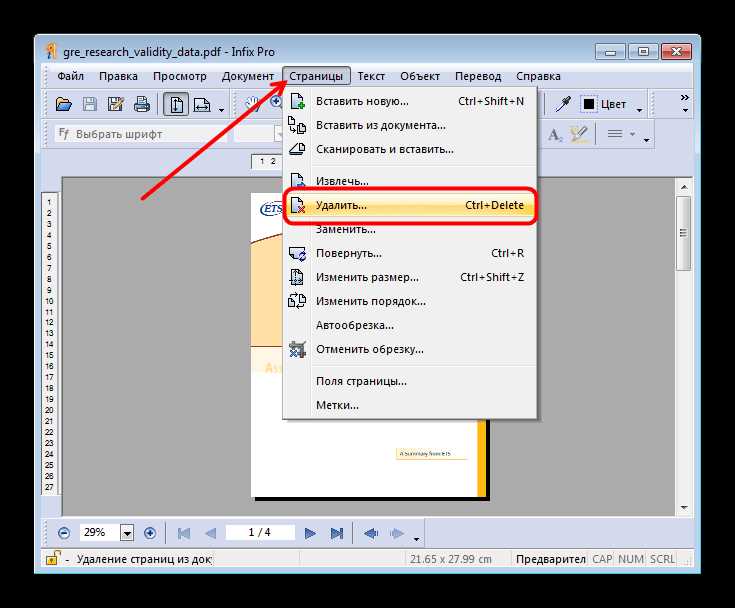This screenshot has width=735, height=608.
Task: Choose Сканировать и вставить… entry
Action: coord(410,149)
